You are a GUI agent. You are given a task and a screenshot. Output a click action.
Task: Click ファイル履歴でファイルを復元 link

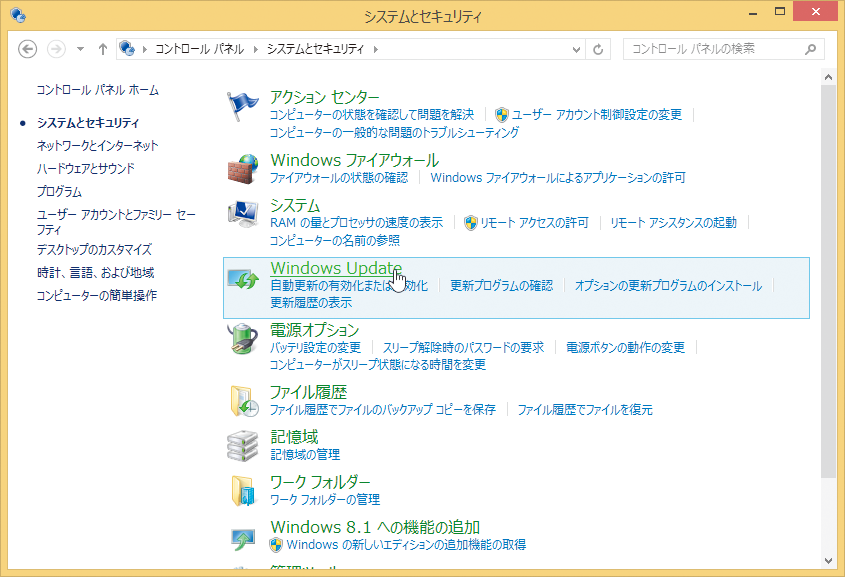point(585,410)
